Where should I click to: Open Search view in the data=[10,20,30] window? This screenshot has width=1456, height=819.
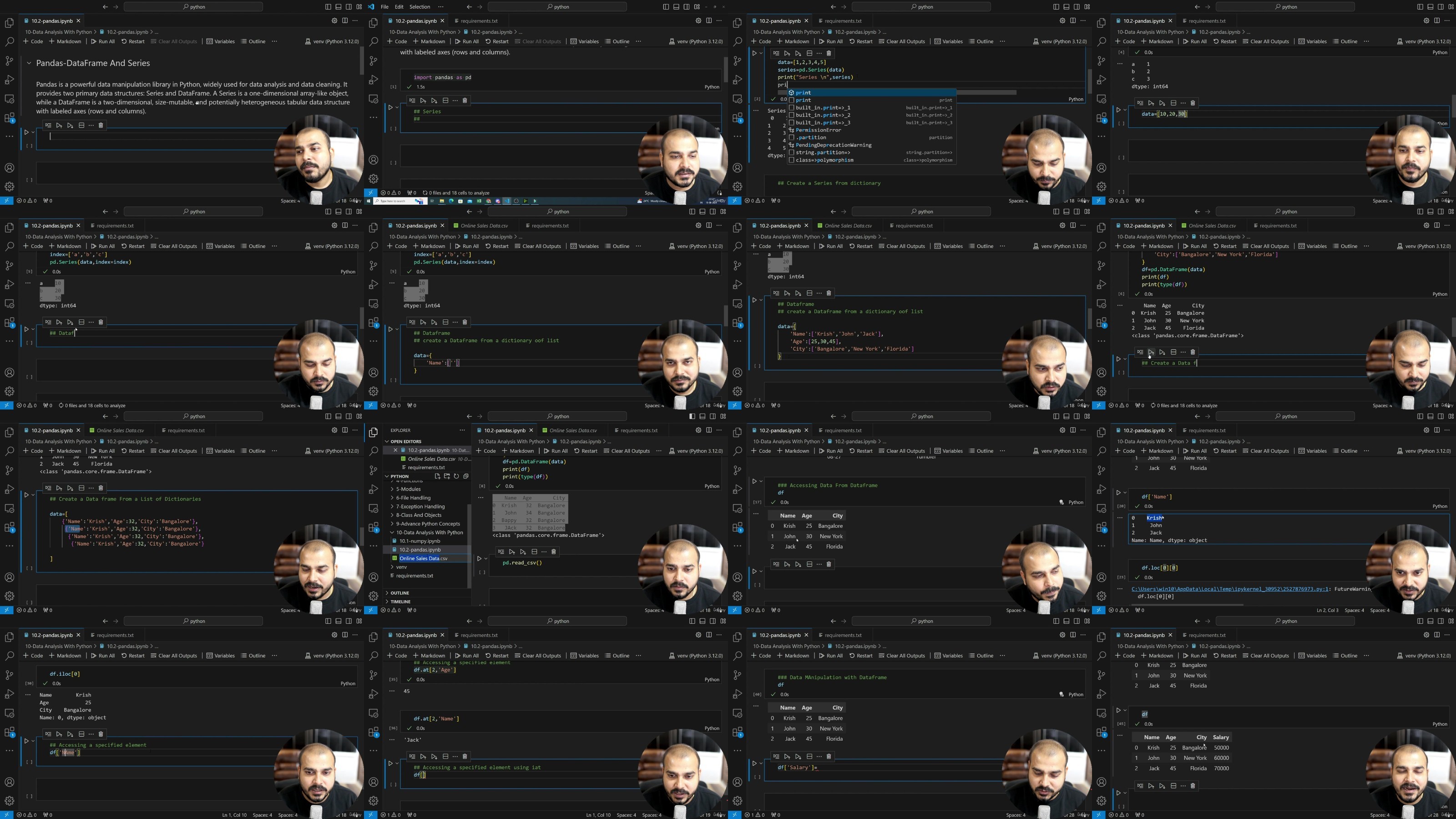1101,42
